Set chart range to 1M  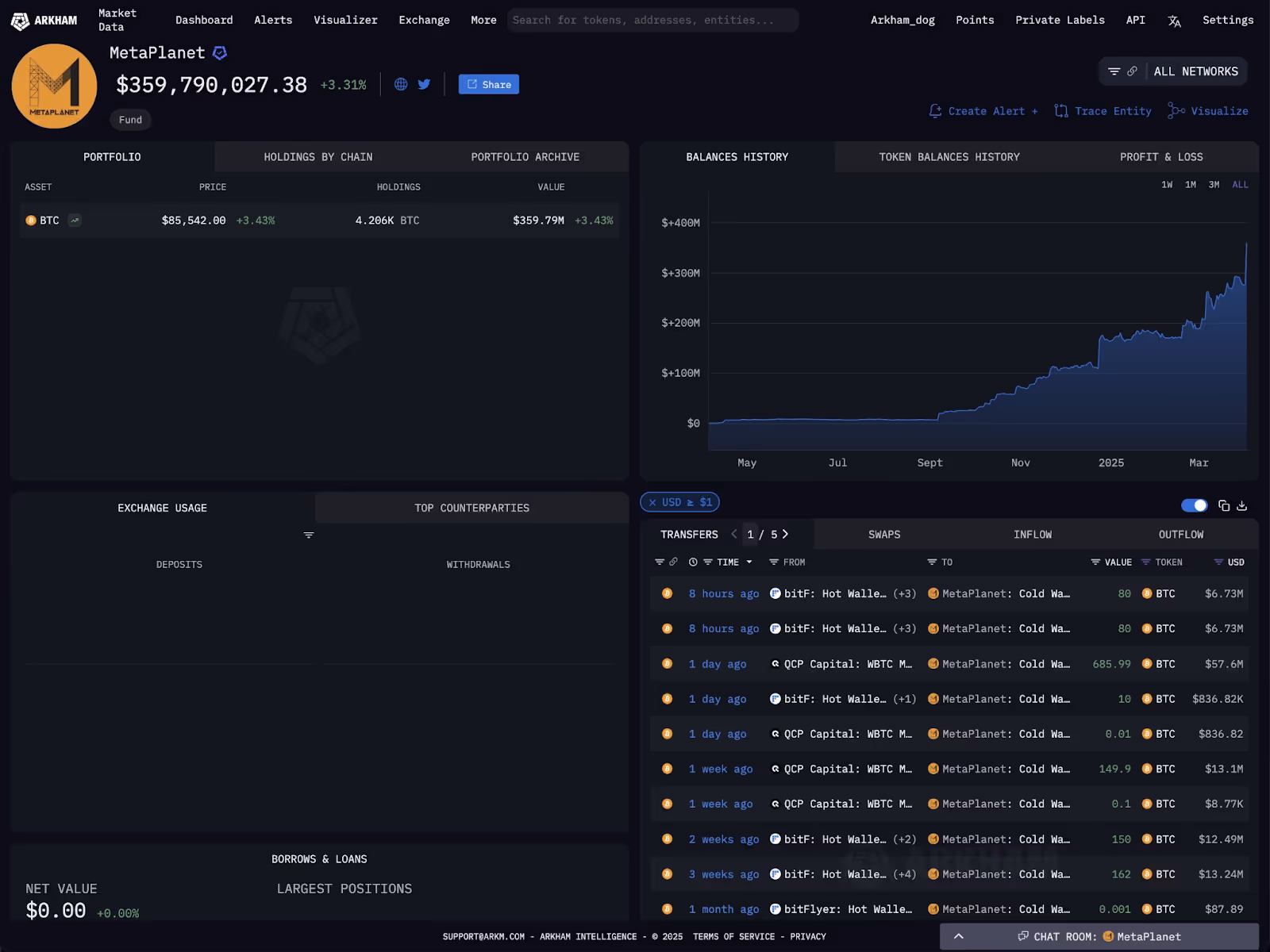click(x=1191, y=185)
